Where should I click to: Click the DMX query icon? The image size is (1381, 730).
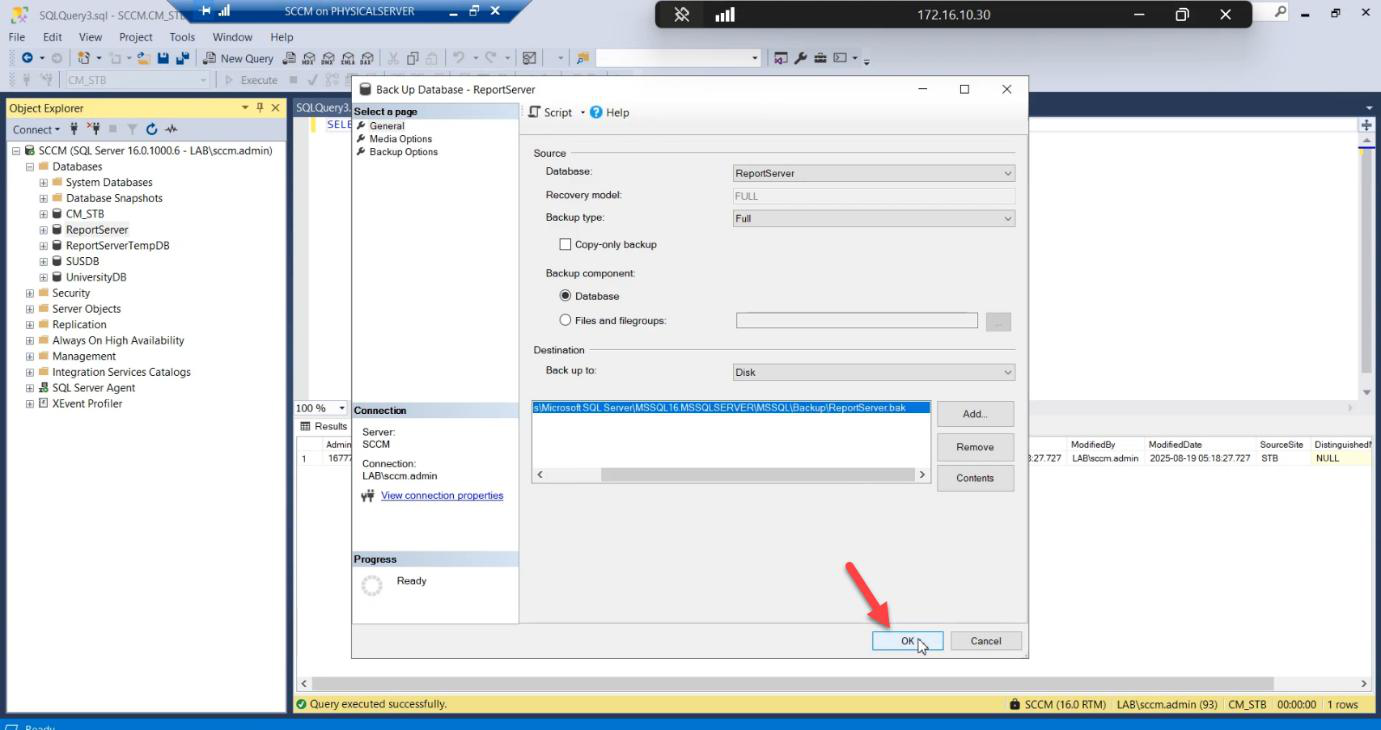pyautogui.click(x=328, y=58)
